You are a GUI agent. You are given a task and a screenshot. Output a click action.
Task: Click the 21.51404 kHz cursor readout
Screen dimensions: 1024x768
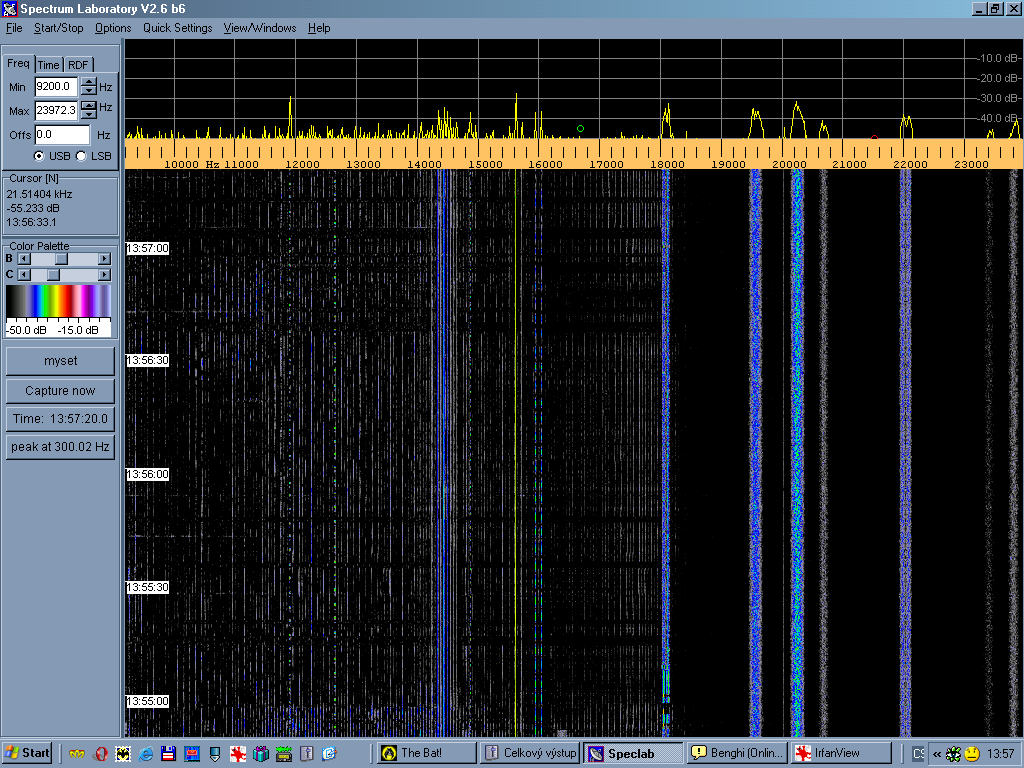click(x=39, y=195)
